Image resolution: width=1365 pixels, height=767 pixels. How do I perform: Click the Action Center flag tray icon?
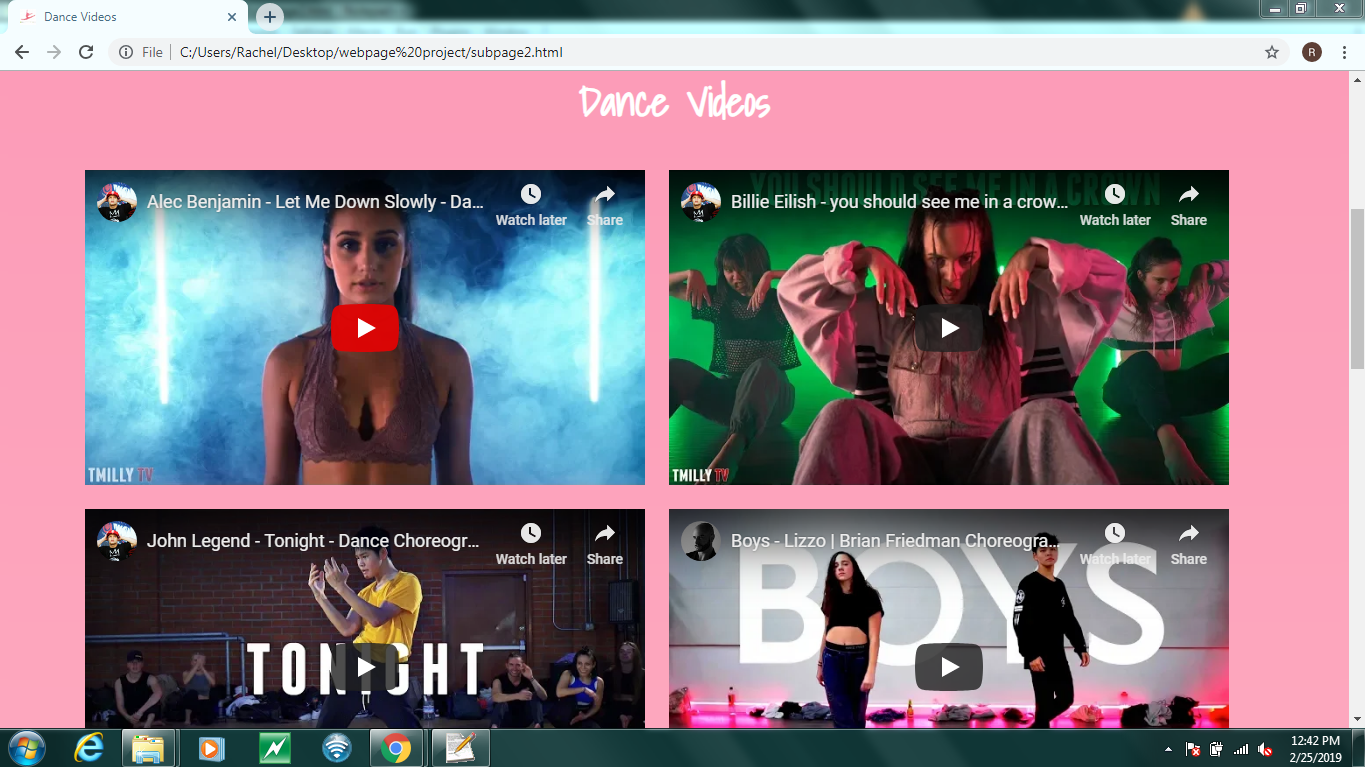(x=1193, y=749)
